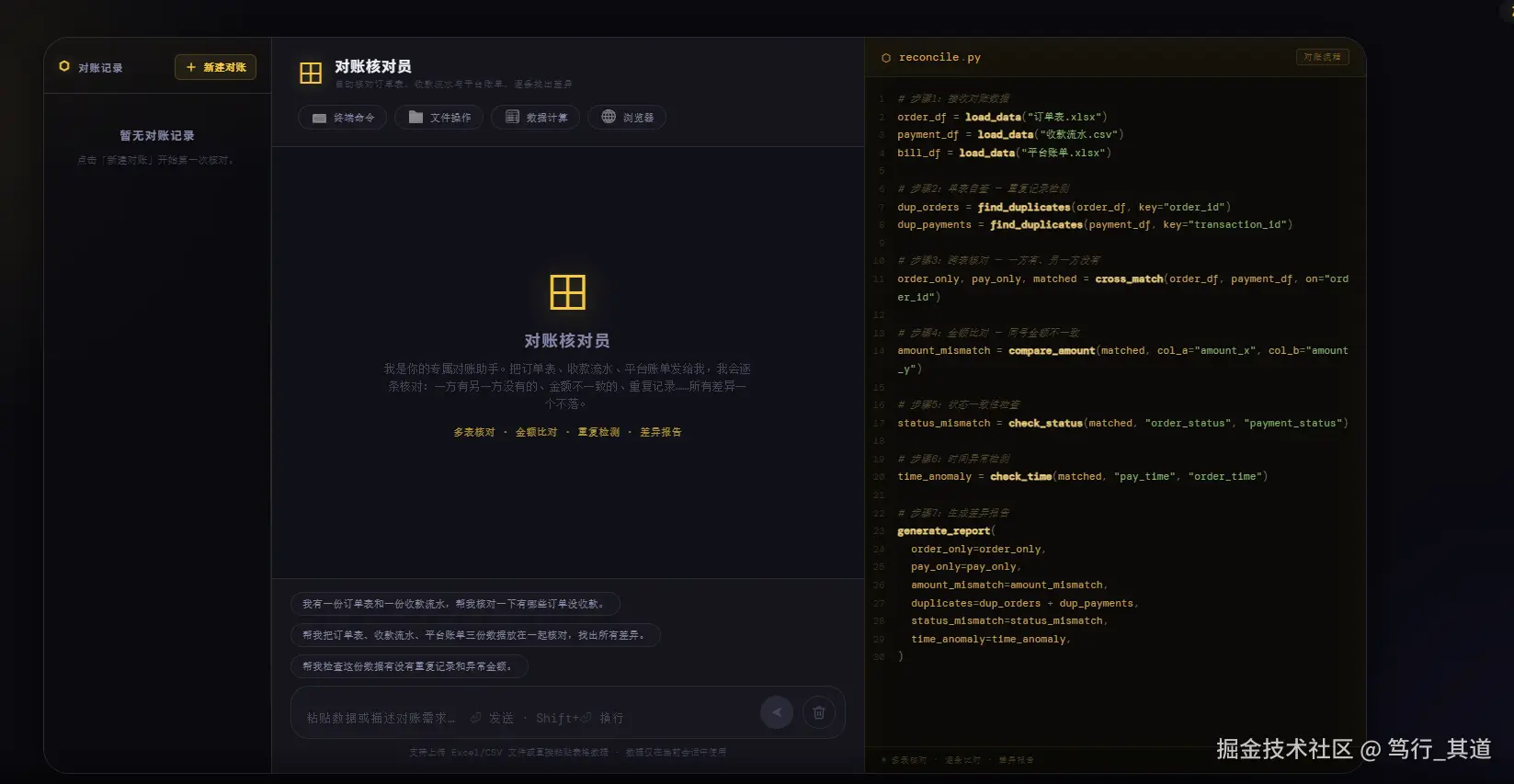Image resolution: width=1514 pixels, height=784 pixels.
Task: Click the 差异报告 tag under the intro text
Action: click(x=661, y=432)
